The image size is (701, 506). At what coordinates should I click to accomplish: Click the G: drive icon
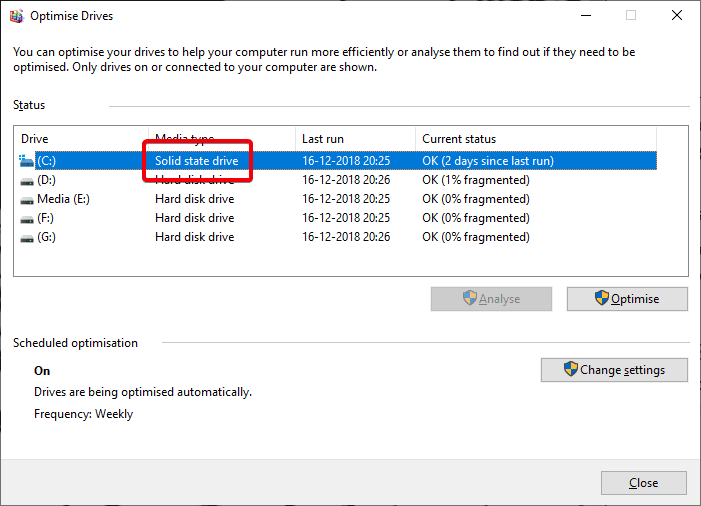(x=27, y=238)
